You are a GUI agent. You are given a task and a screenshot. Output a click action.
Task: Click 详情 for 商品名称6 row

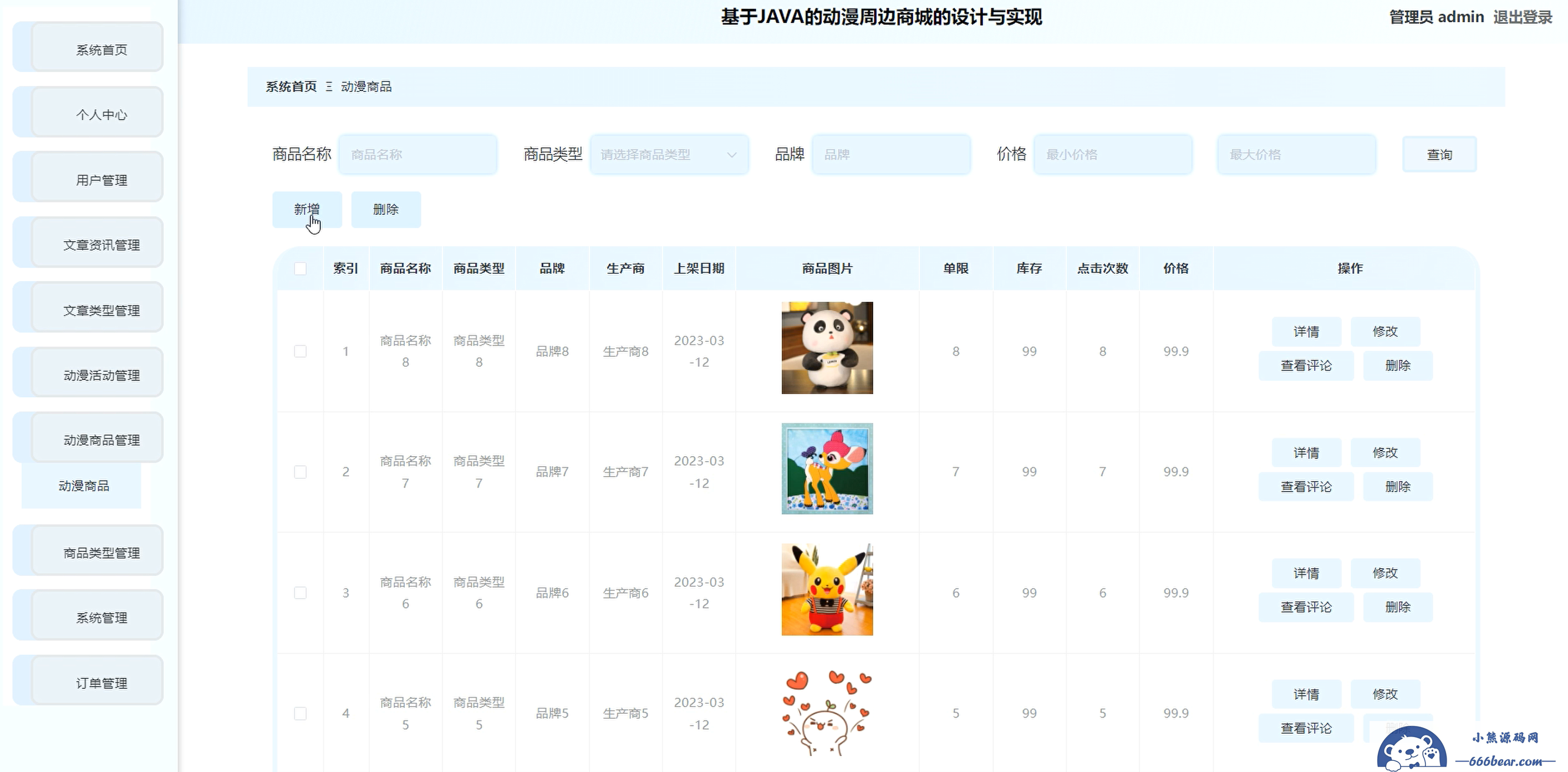pyautogui.click(x=1306, y=573)
